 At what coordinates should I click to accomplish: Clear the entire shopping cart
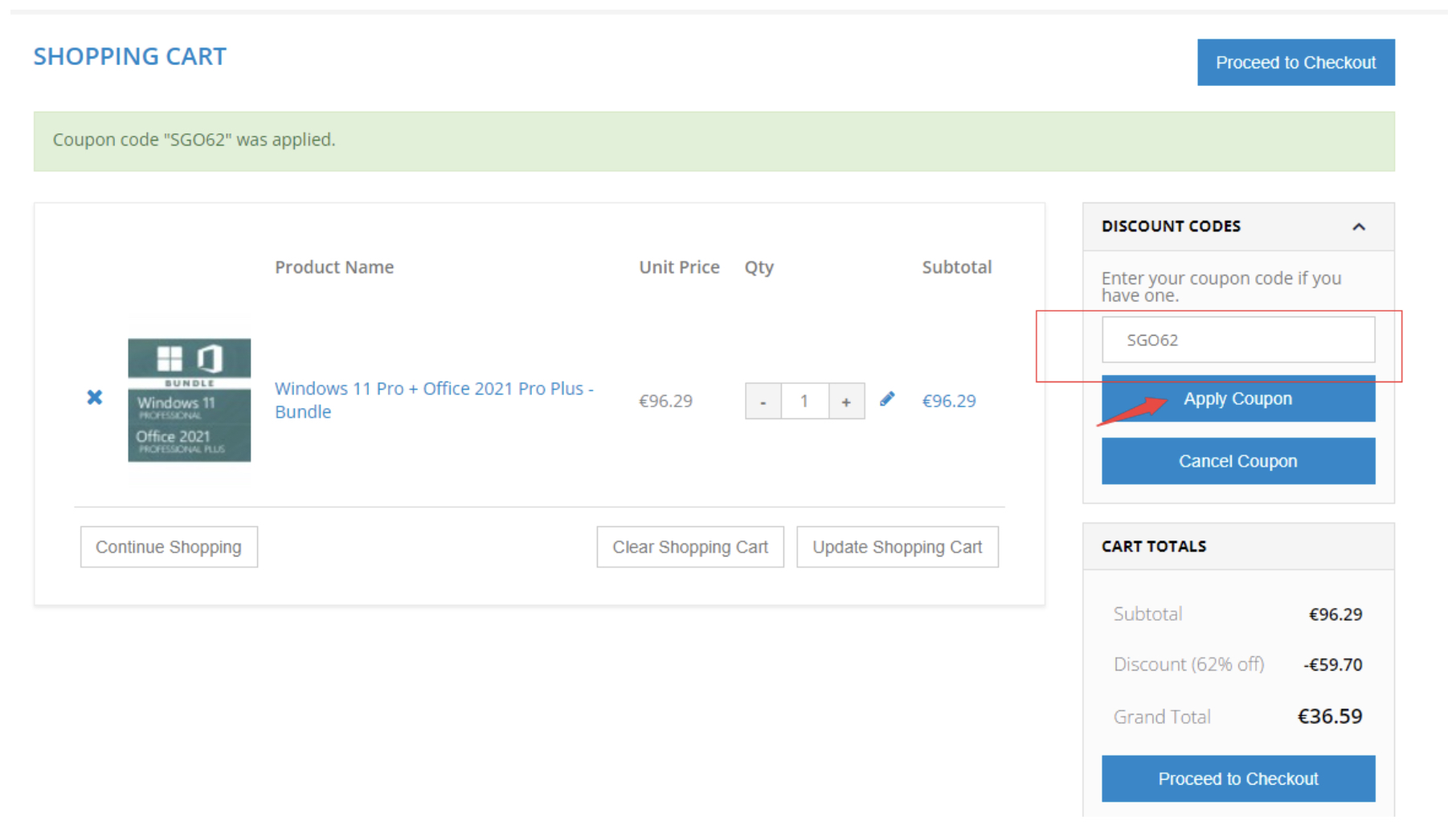click(689, 546)
